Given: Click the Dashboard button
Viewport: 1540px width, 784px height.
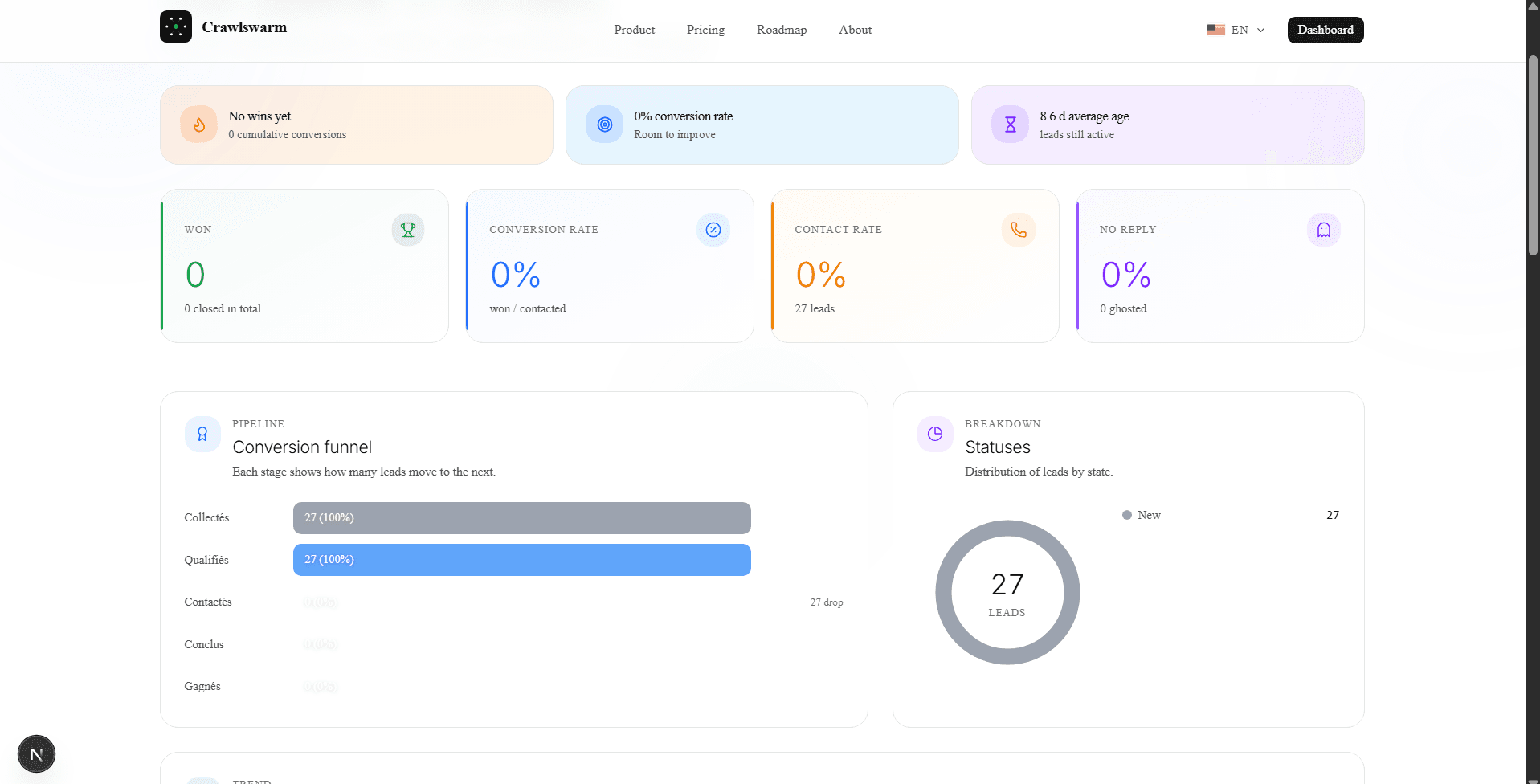Looking at the screenshot, I should 1326,30.
